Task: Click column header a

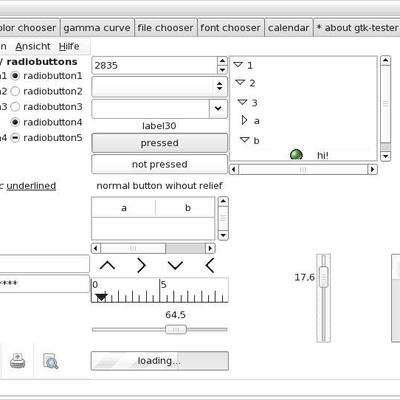Action: [124, 208]
